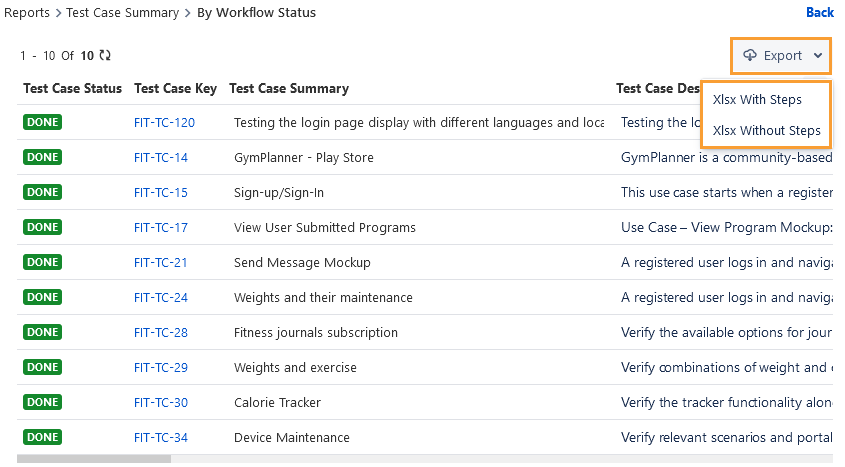Click the Test Case Summary column header
Image resolution: width=845 pixels, height=467 pixels.
(289, 88)
